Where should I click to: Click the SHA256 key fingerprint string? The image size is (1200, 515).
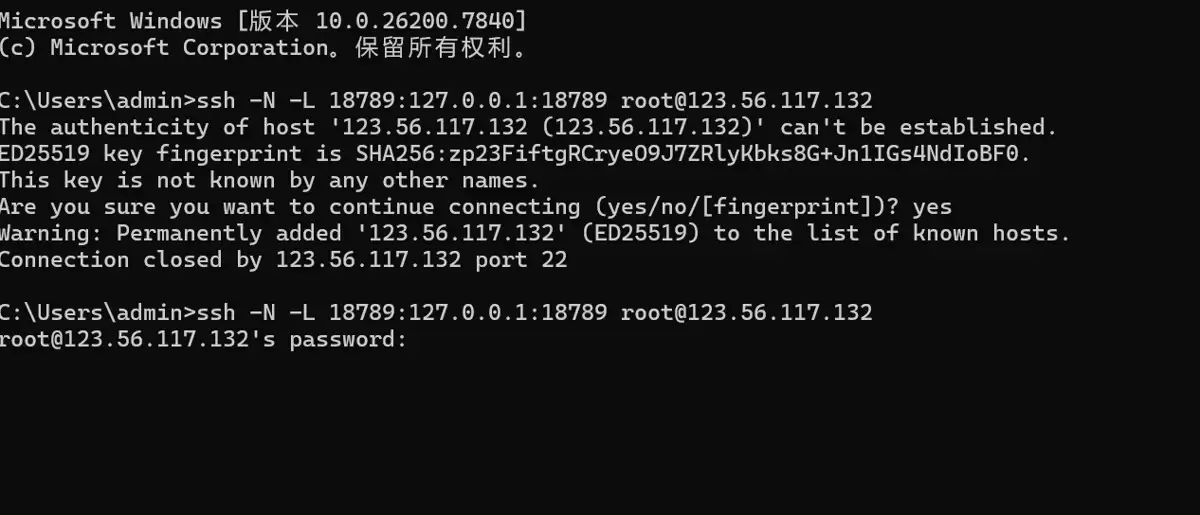coord(693,154)
